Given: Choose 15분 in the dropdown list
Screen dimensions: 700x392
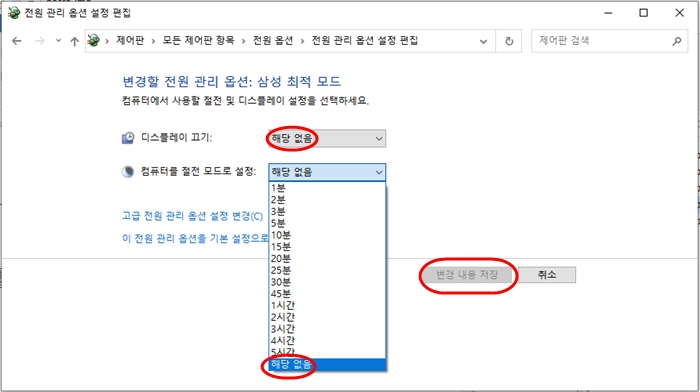Looking at the screenshot, I should click(327, 246).
